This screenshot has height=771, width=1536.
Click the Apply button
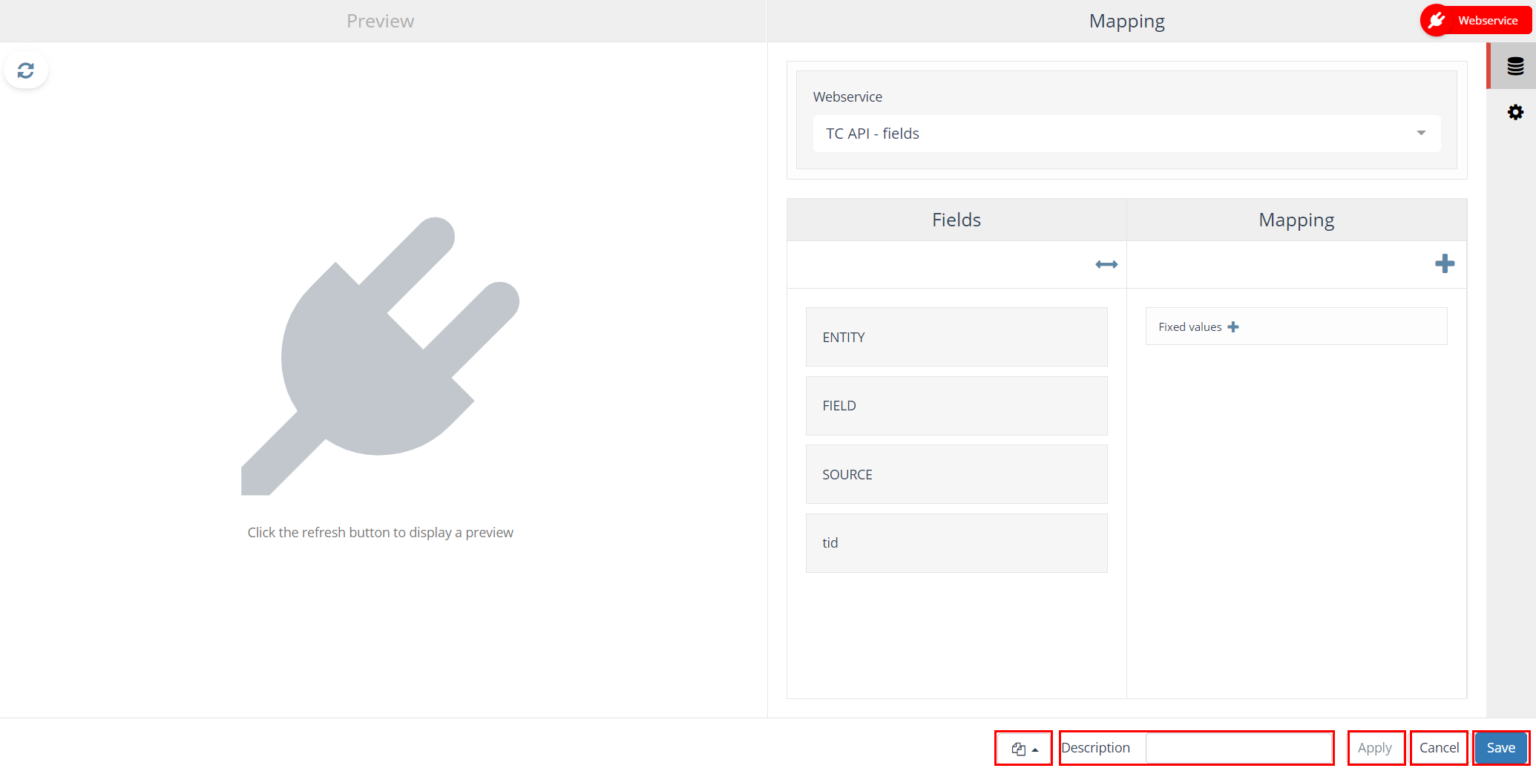[1375, 748]
